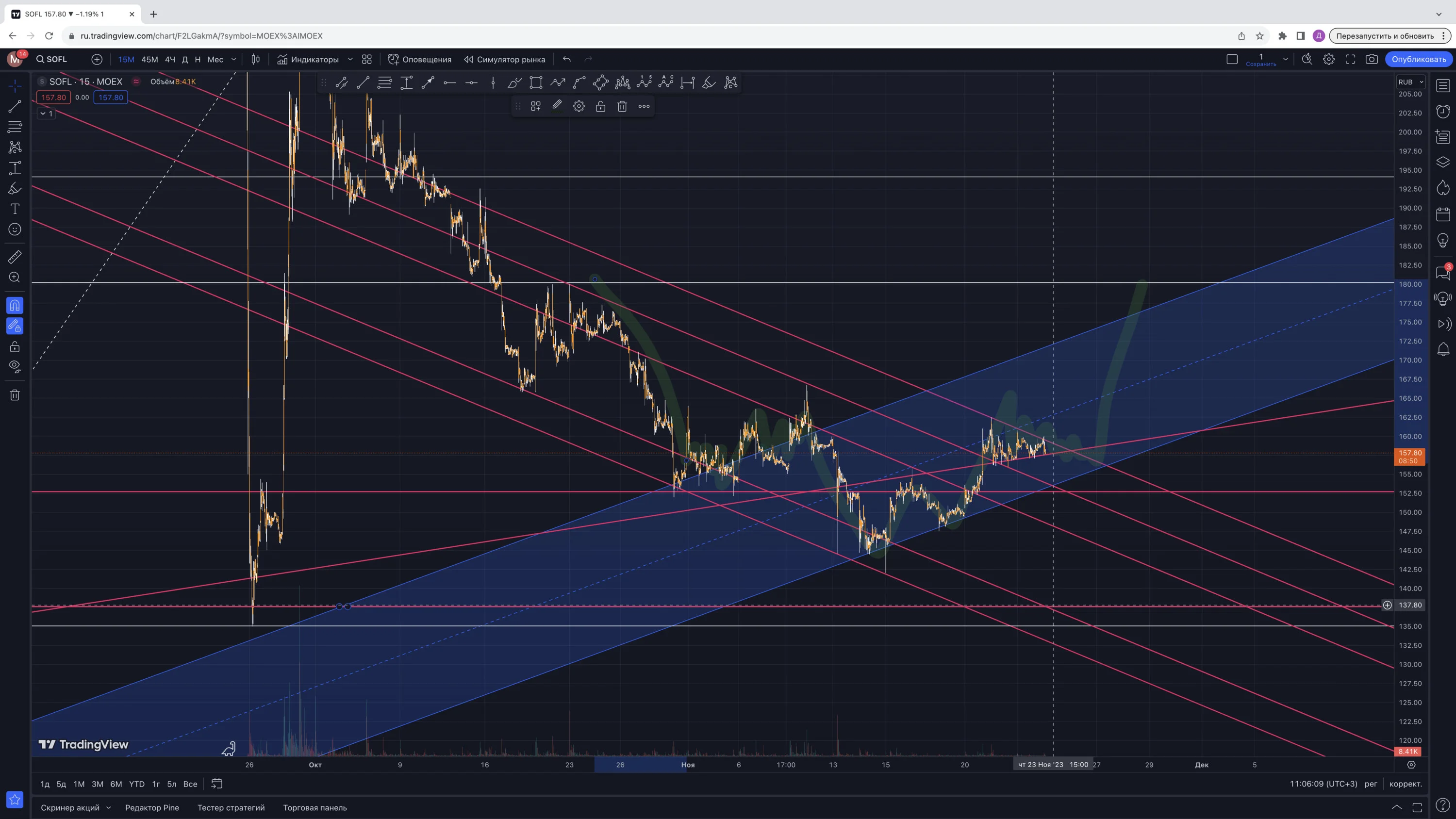Choose the XABCD pattern favorite tool

click(731, 83)
